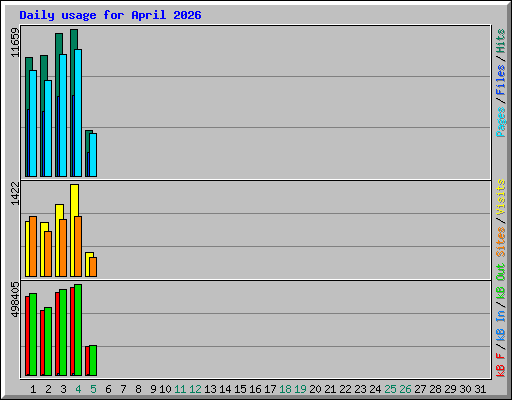Click the cyan files bar for day 5
This screenshot has height=400, width=512.
[x=93, y=155]
